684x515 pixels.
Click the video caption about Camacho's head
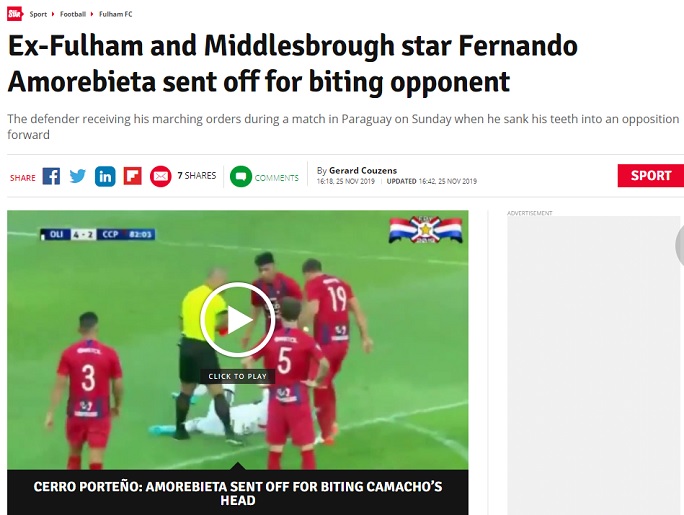tap(238, 493)
